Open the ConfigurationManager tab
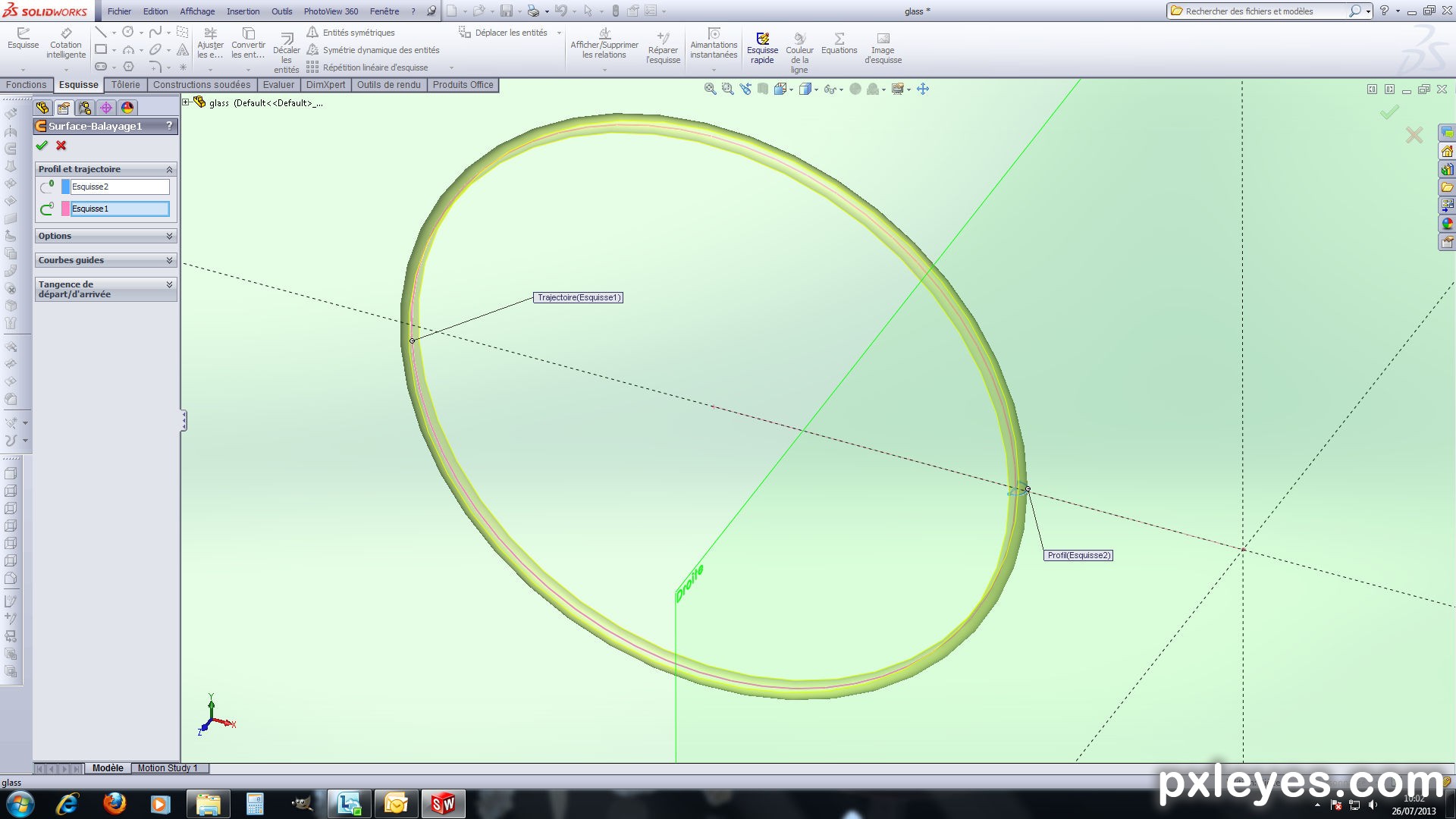This screenshot has width=1456, height=819. point(85,108)
